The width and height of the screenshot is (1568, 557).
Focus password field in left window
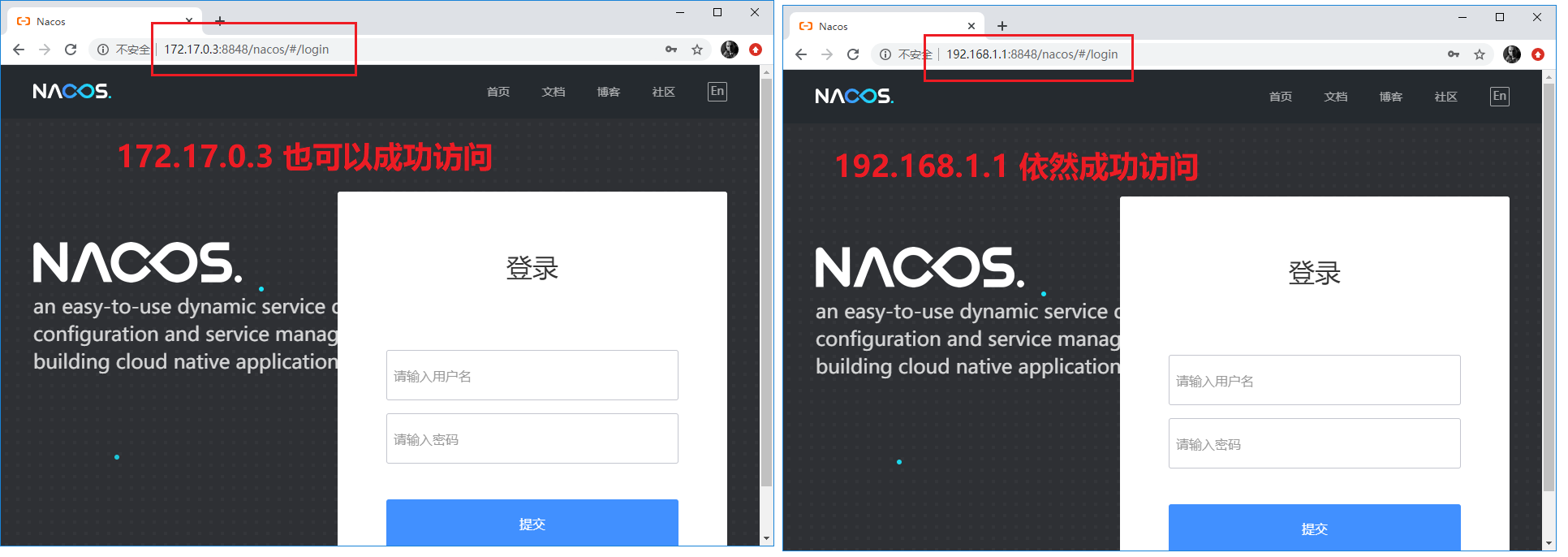point(532,438)
